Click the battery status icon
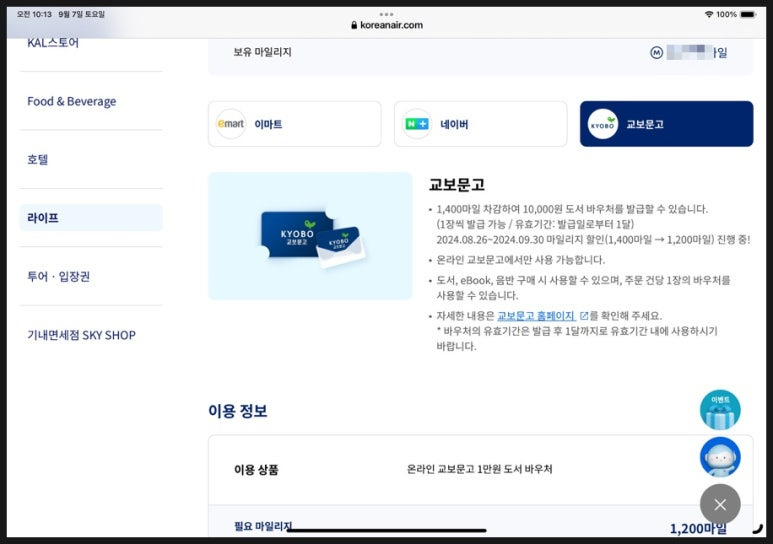The height and width of the screenshot is (544, 773). 748,14
